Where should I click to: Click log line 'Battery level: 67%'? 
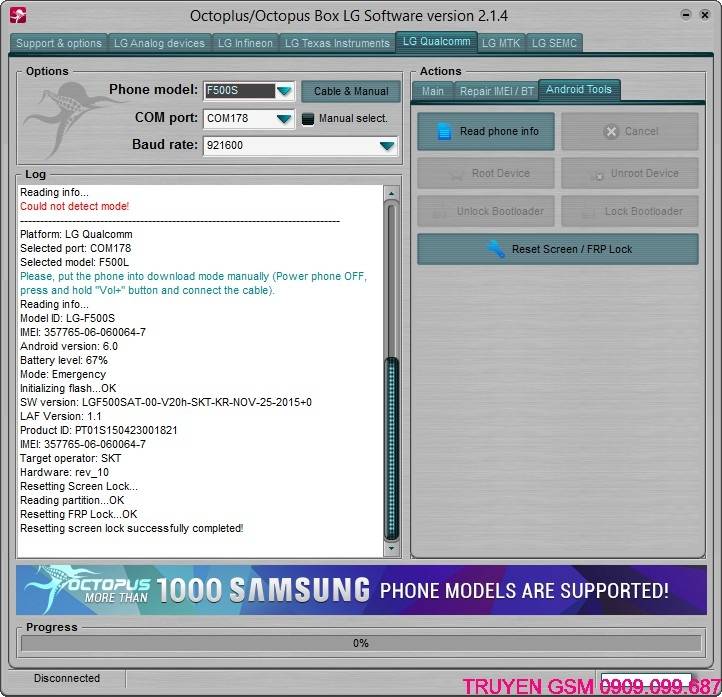click(64, 360)
